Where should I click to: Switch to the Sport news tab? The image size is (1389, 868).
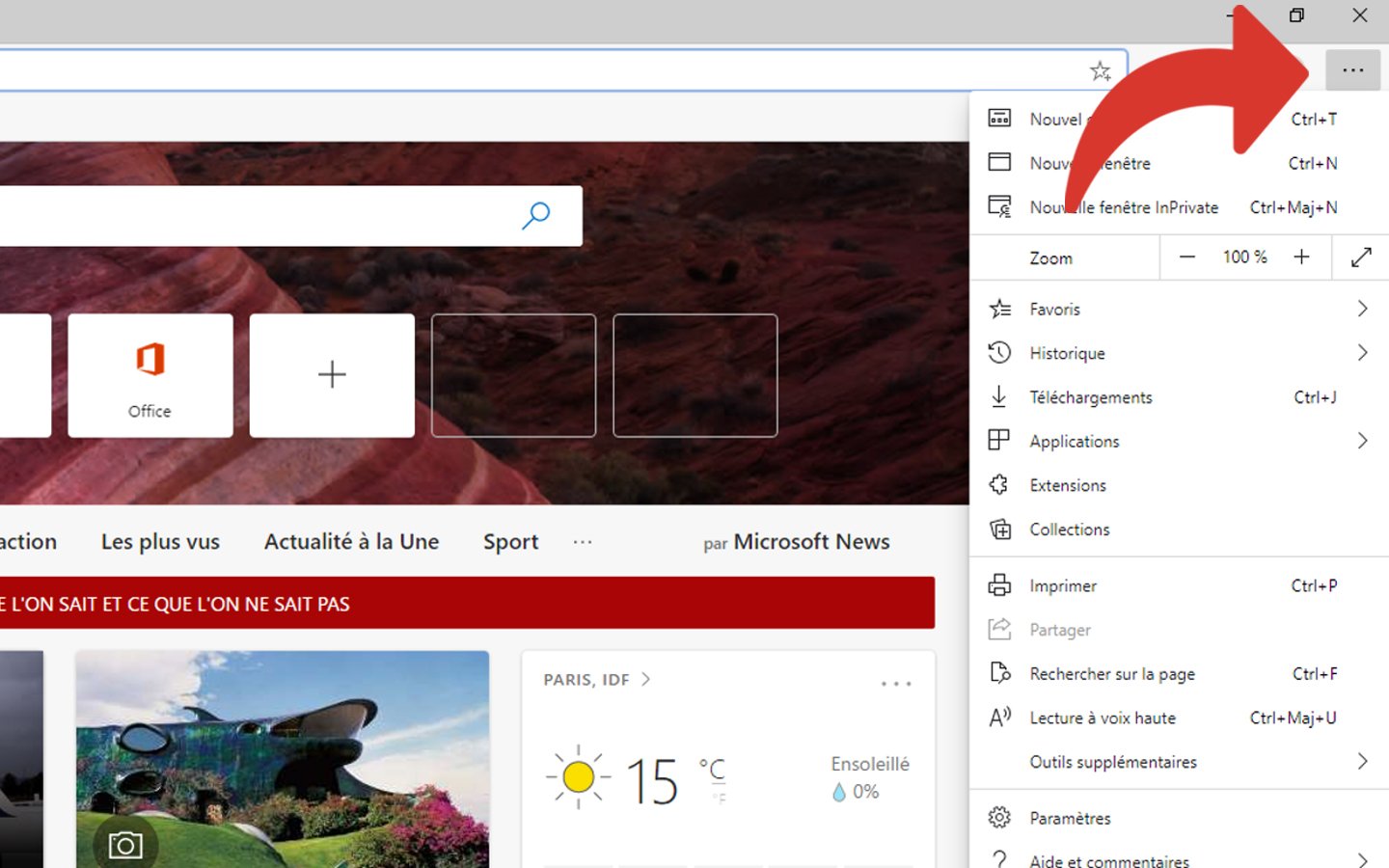point(510,542)
